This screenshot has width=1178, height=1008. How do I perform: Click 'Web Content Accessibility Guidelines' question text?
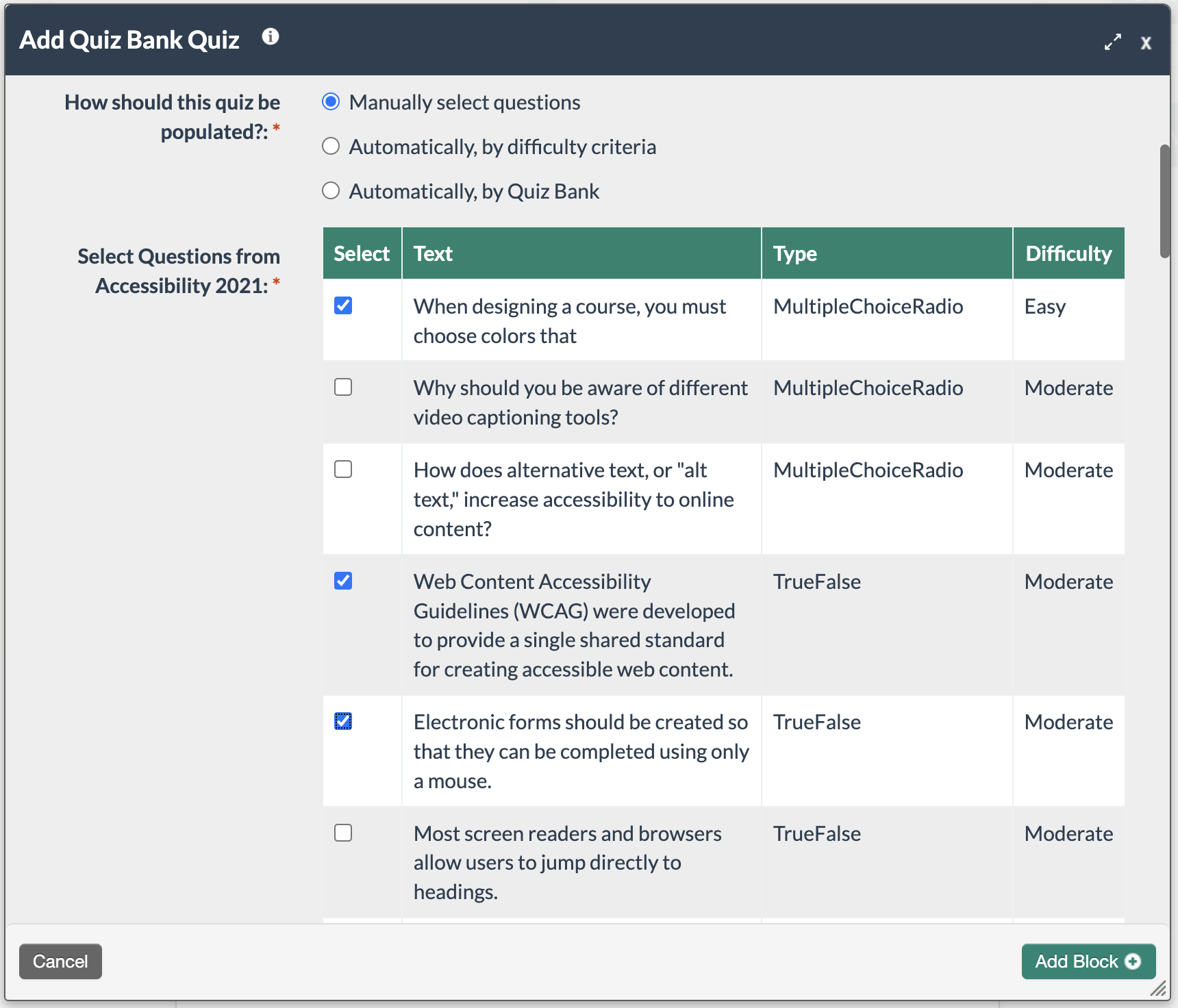(574, 625)
